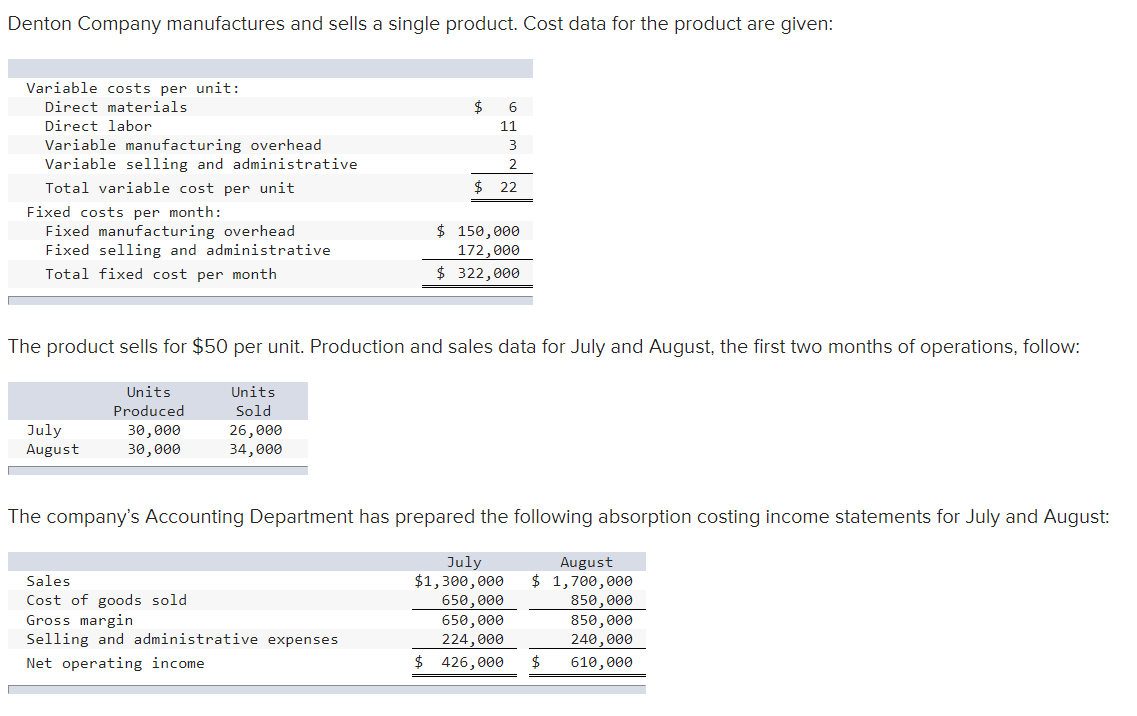The height and width of the screenshot is (716, 1137).
Task: Select July sales figure $1,300,000
Action: pyautogui.click(x=459, y=581)
